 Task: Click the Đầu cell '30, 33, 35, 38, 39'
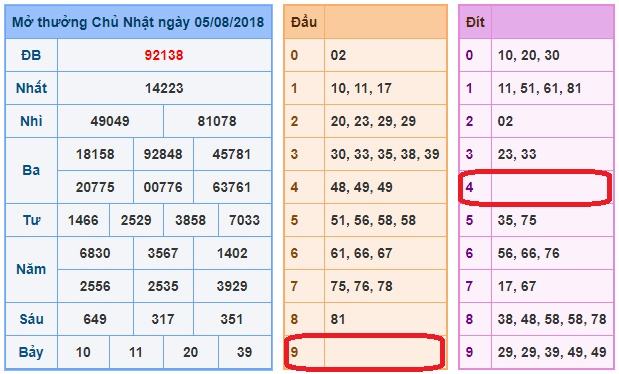[x=385, y=154]
